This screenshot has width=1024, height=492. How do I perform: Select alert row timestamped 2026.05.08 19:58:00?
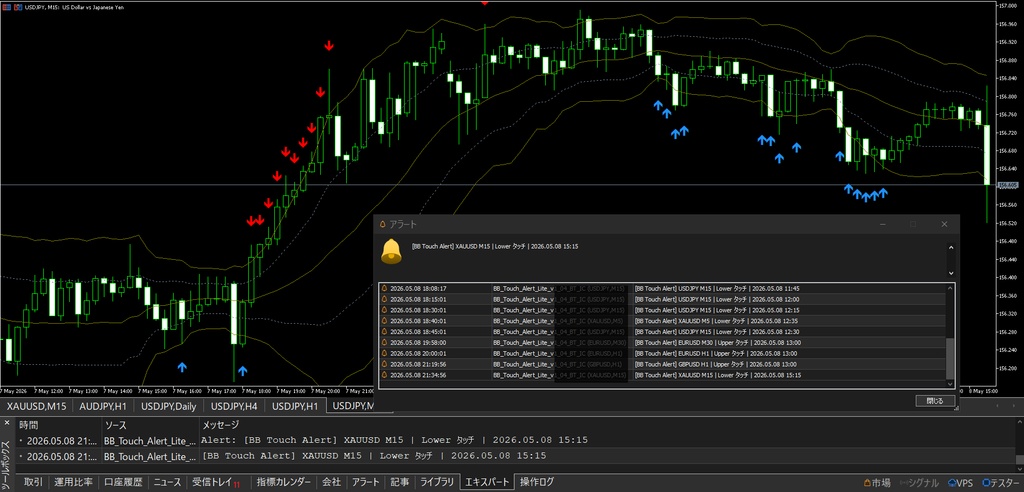[x=662, y=342]
